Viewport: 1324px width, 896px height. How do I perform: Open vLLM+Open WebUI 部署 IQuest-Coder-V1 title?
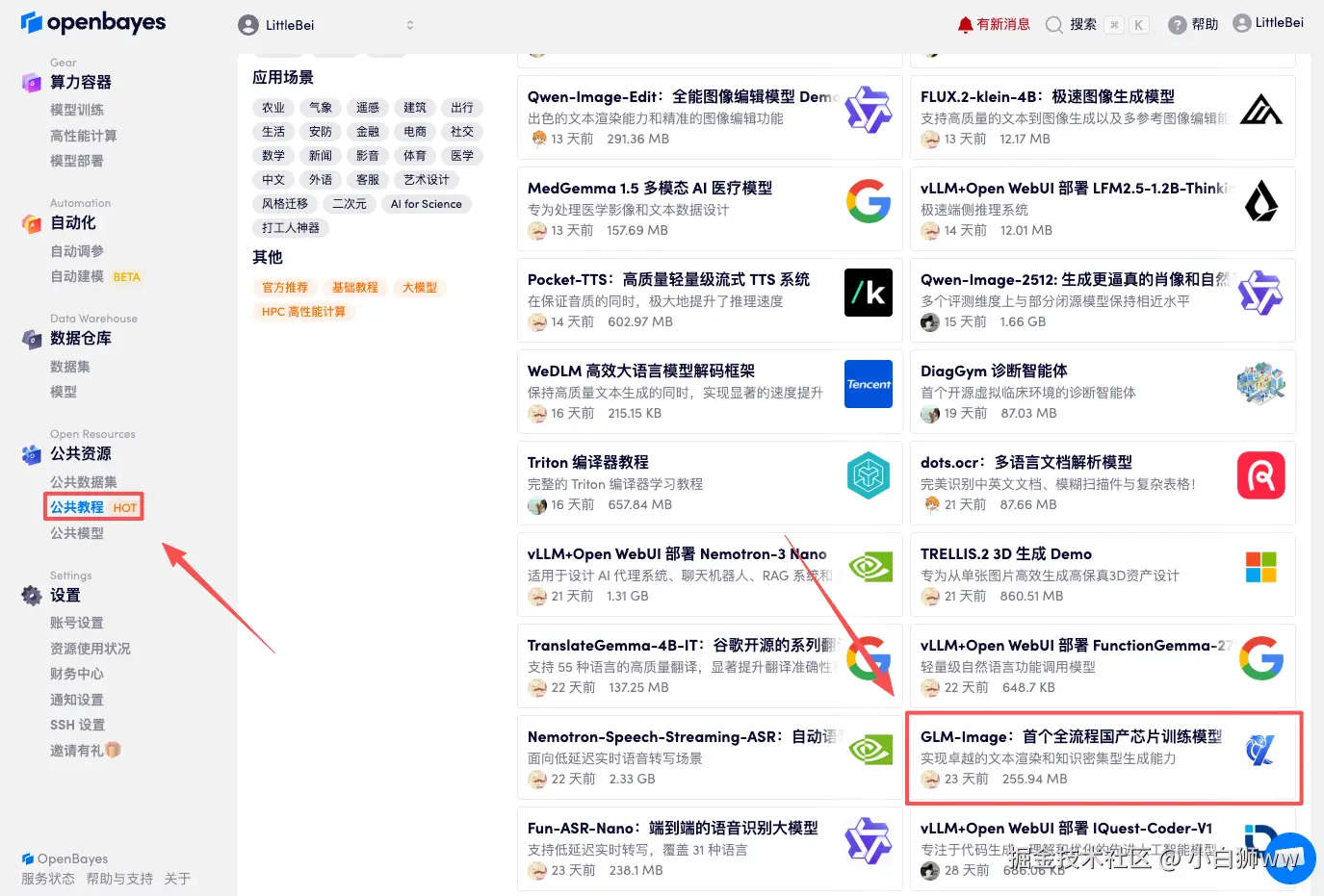click(x=1066, y=828)
